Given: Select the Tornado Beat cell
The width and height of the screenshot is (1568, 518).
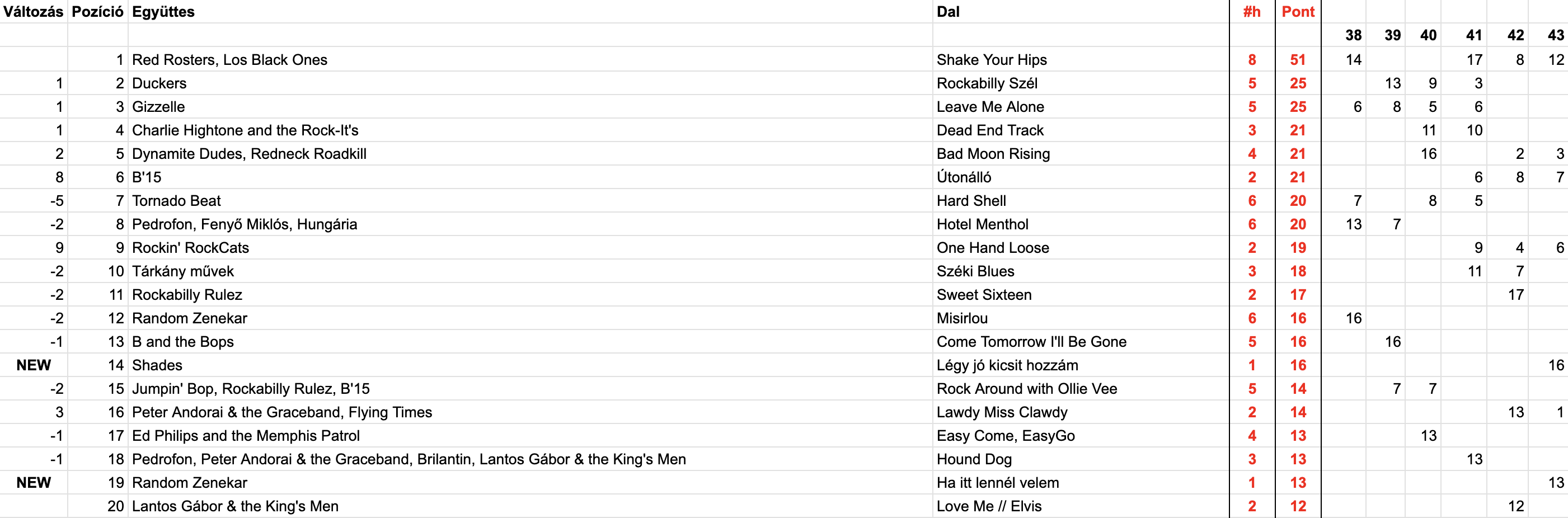Looking at the screenshot, I should pyautogui.click(x=176, y=201).
